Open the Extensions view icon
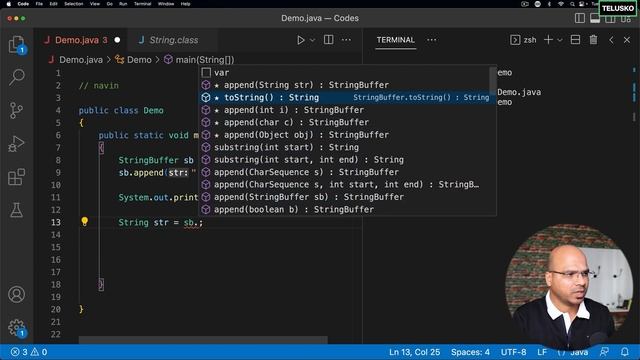The image size is (640, 360). pos(16,177)
